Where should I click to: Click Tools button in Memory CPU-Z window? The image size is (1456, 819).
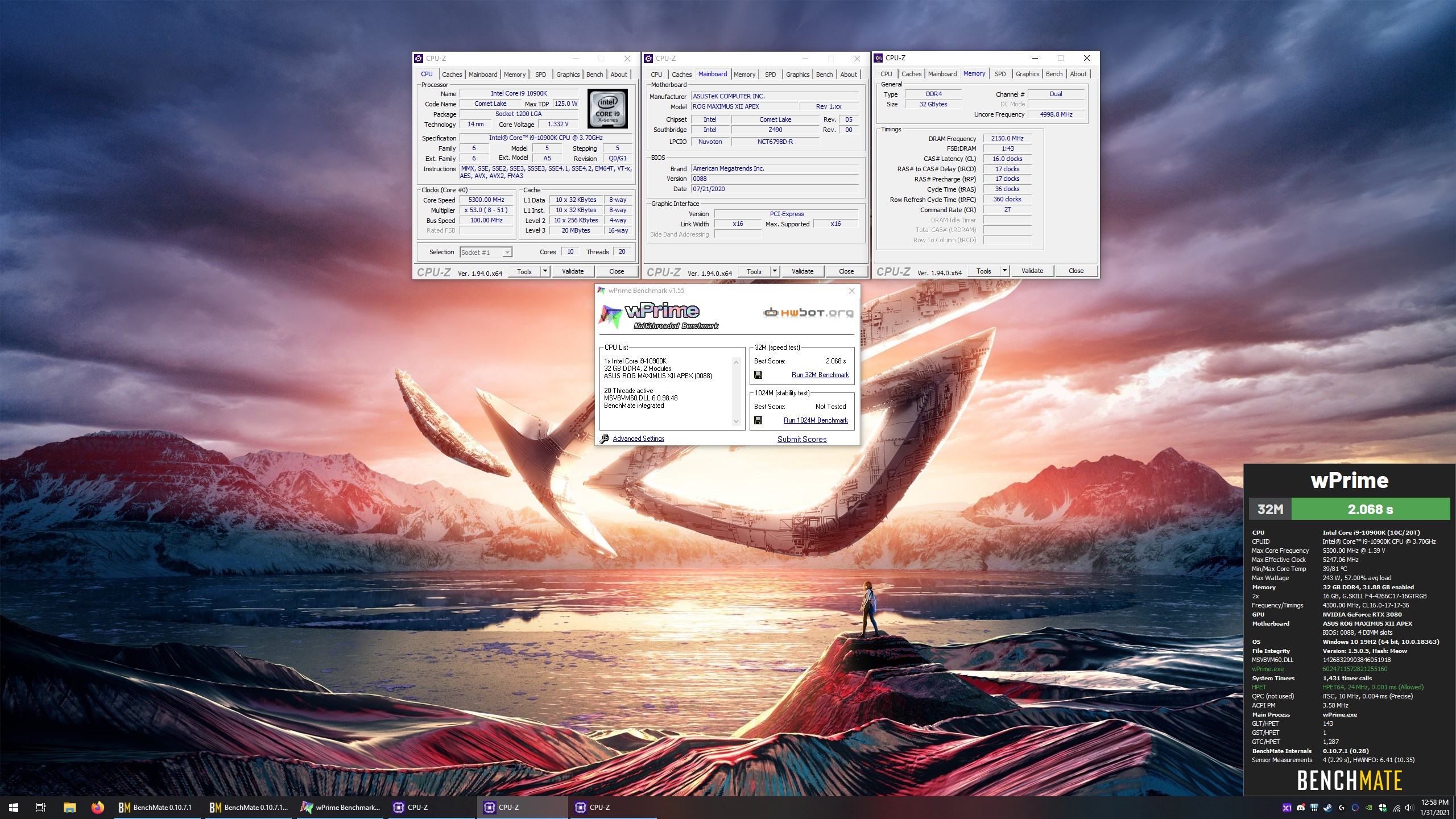pos(983,271)
